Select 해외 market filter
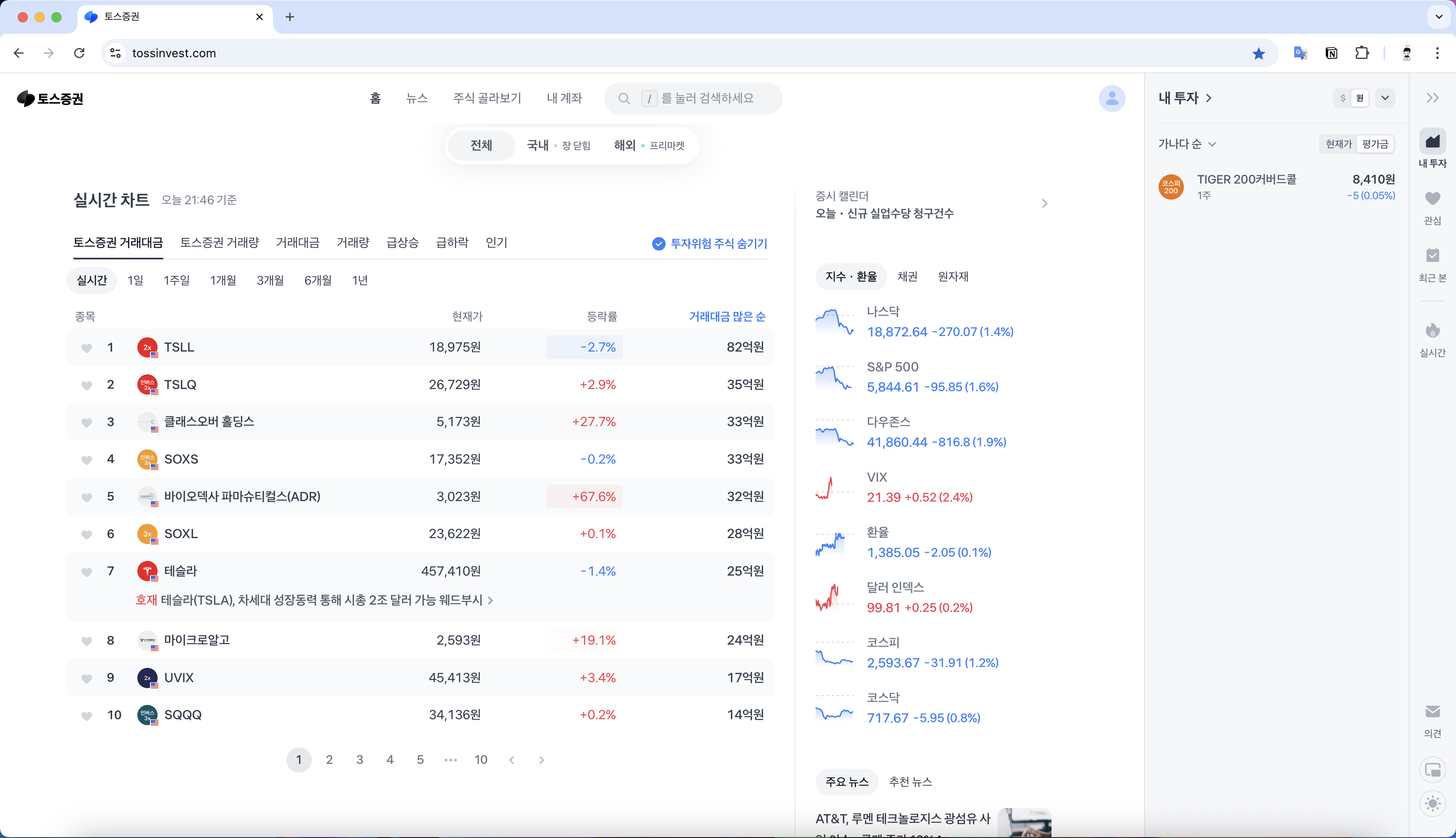The width and height of the screenshot is (1456, 838). [x=649, y=146]
